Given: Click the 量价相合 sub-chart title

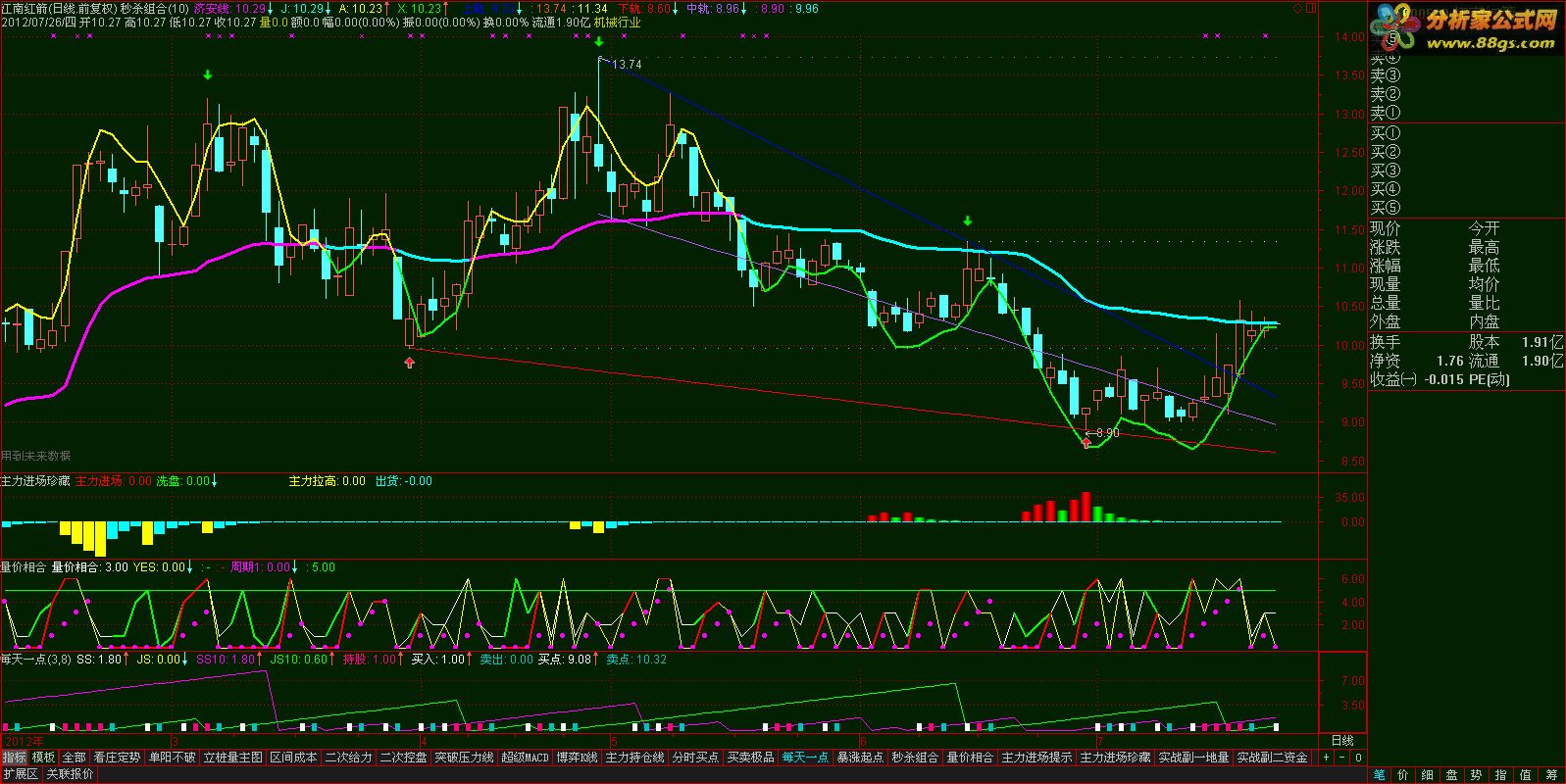Looking at the screenshot, I should [x=24, y=566].
